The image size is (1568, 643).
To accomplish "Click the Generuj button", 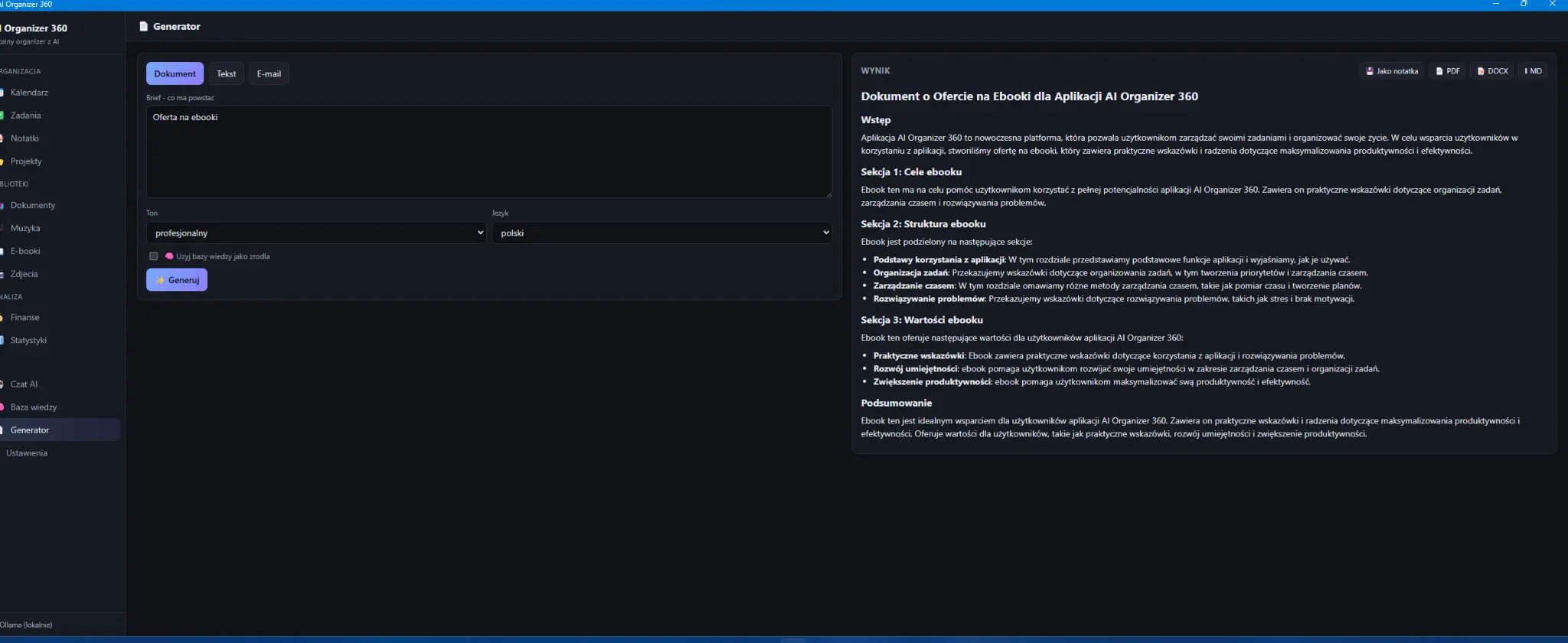I will [x=177, y=280].
